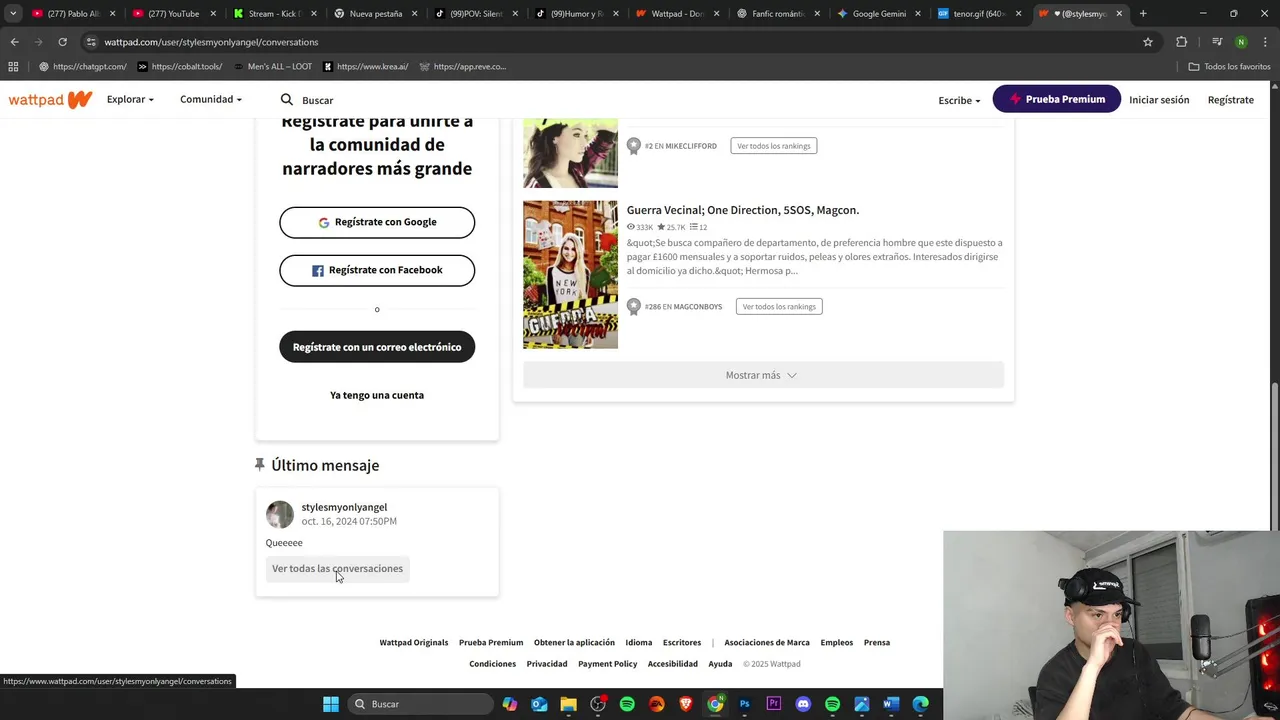Open the krea.ai bookmark
Image resolution: width=1280 pixels, height=720 pixels.
[366, 67]
